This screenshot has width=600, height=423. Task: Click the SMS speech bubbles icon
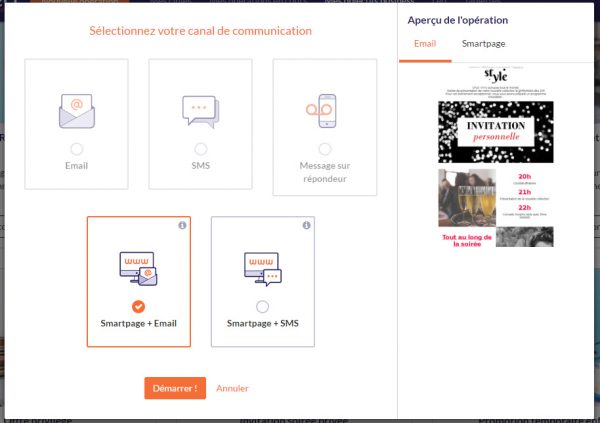pyautogui.click(x=201, y=111)
